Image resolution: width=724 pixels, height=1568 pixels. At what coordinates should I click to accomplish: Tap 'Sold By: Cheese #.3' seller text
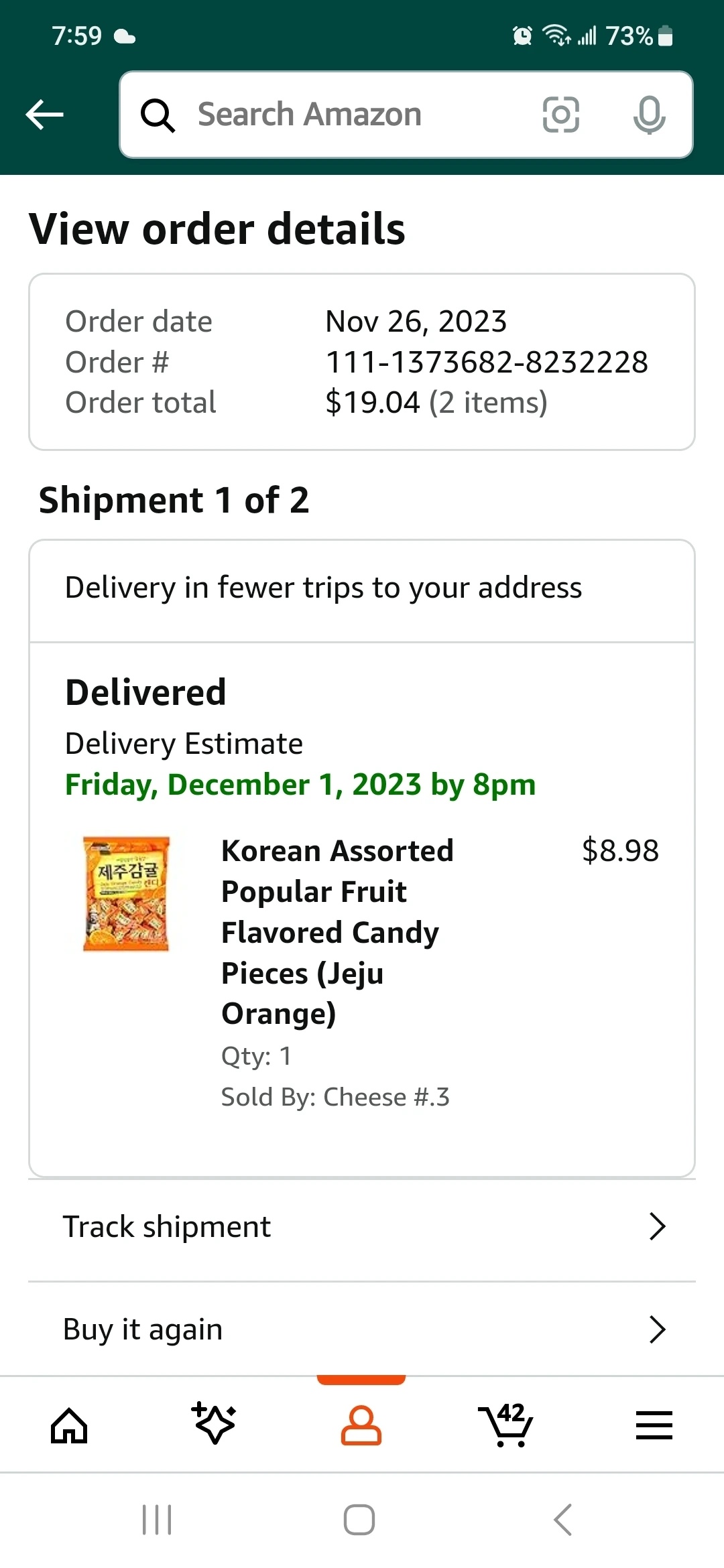335,1097
